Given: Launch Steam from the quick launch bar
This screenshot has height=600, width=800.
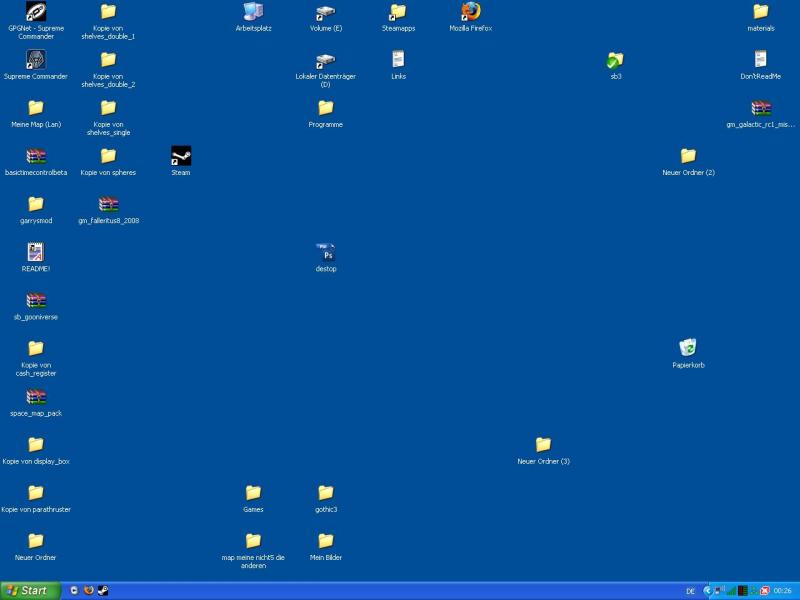Looking at the screenshot, I should pyautogui.click(x=102, y=591).
